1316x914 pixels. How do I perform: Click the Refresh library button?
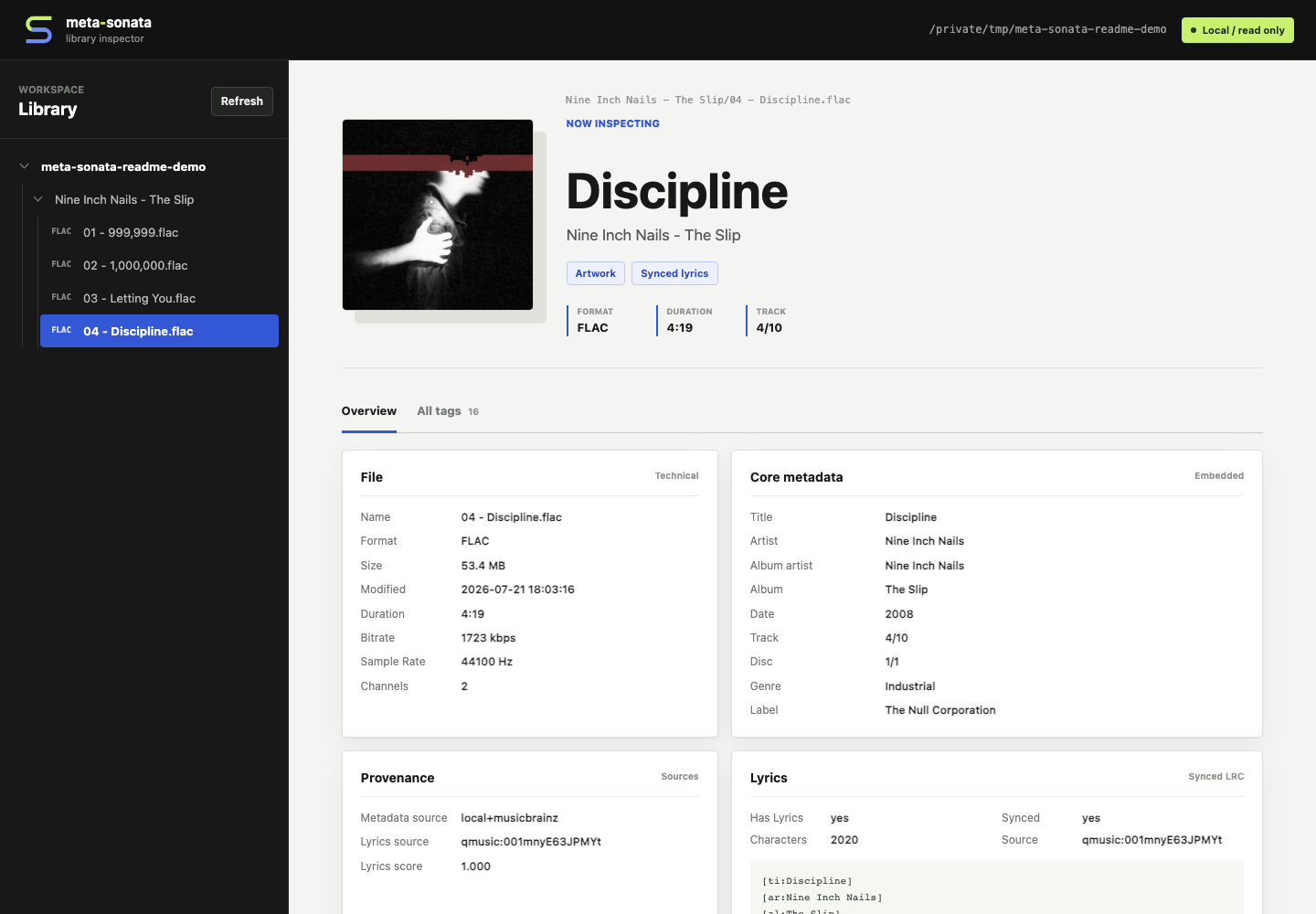pos(242,101)
